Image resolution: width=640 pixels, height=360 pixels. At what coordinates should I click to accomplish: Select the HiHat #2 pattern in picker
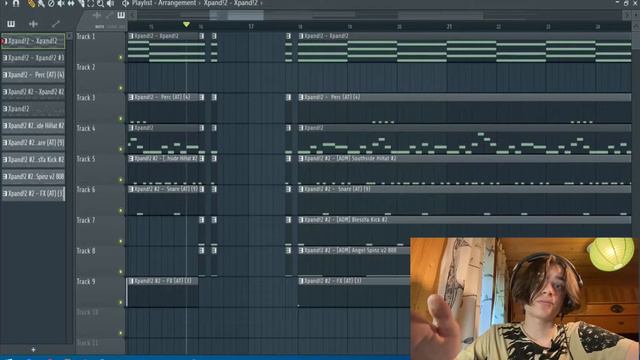coord(33,126)
